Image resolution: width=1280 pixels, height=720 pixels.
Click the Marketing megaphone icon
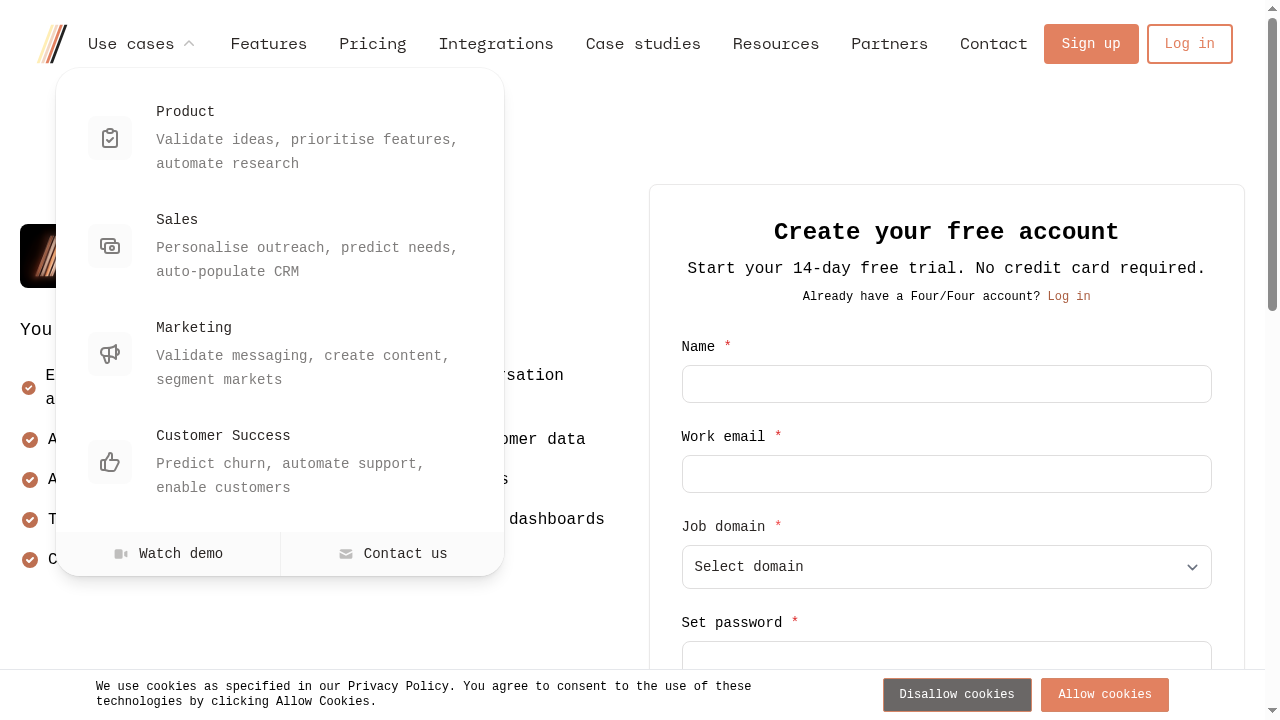(x=110, y=354)
